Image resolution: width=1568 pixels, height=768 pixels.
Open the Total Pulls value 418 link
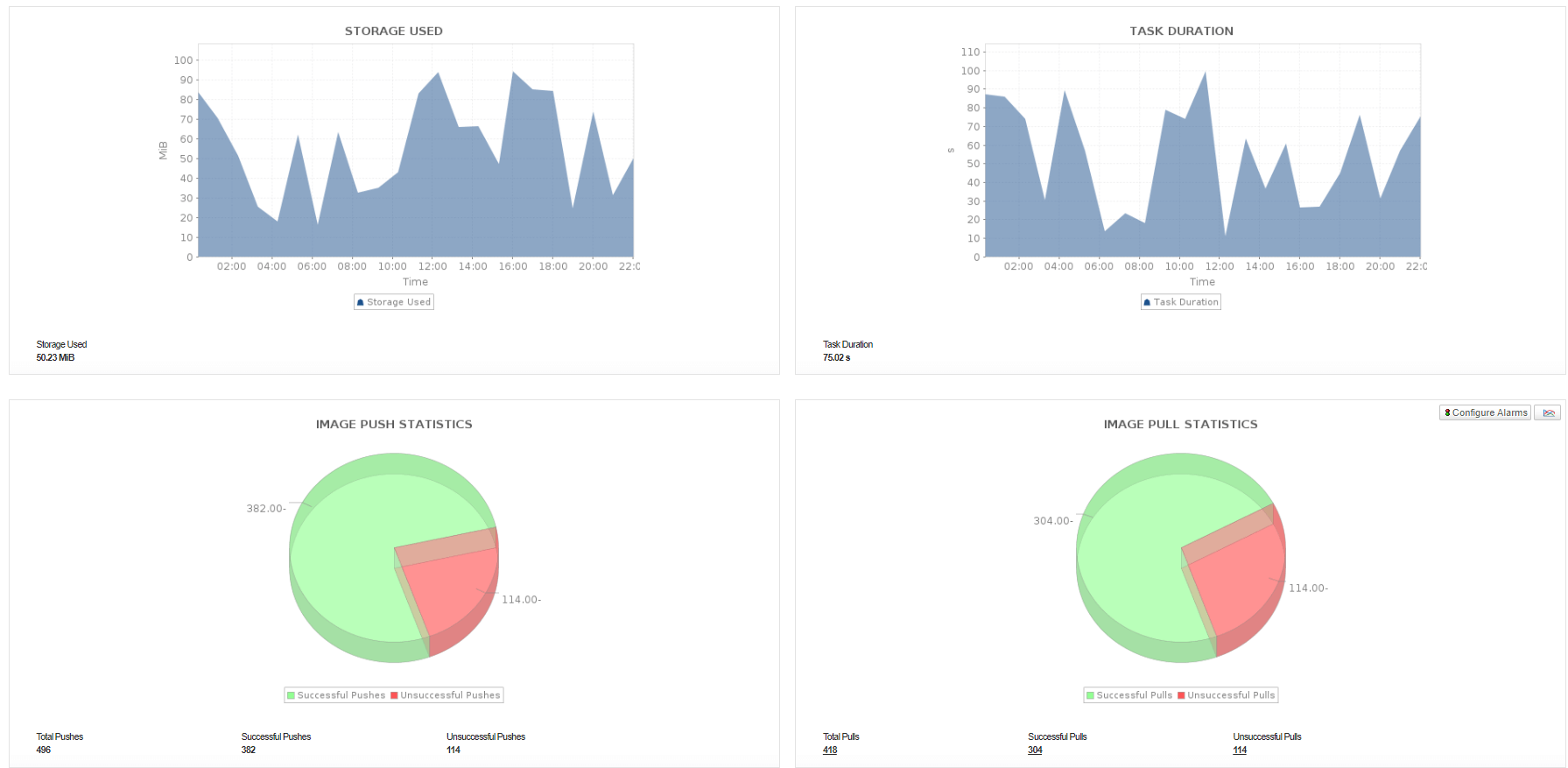[x=830, y=750]
